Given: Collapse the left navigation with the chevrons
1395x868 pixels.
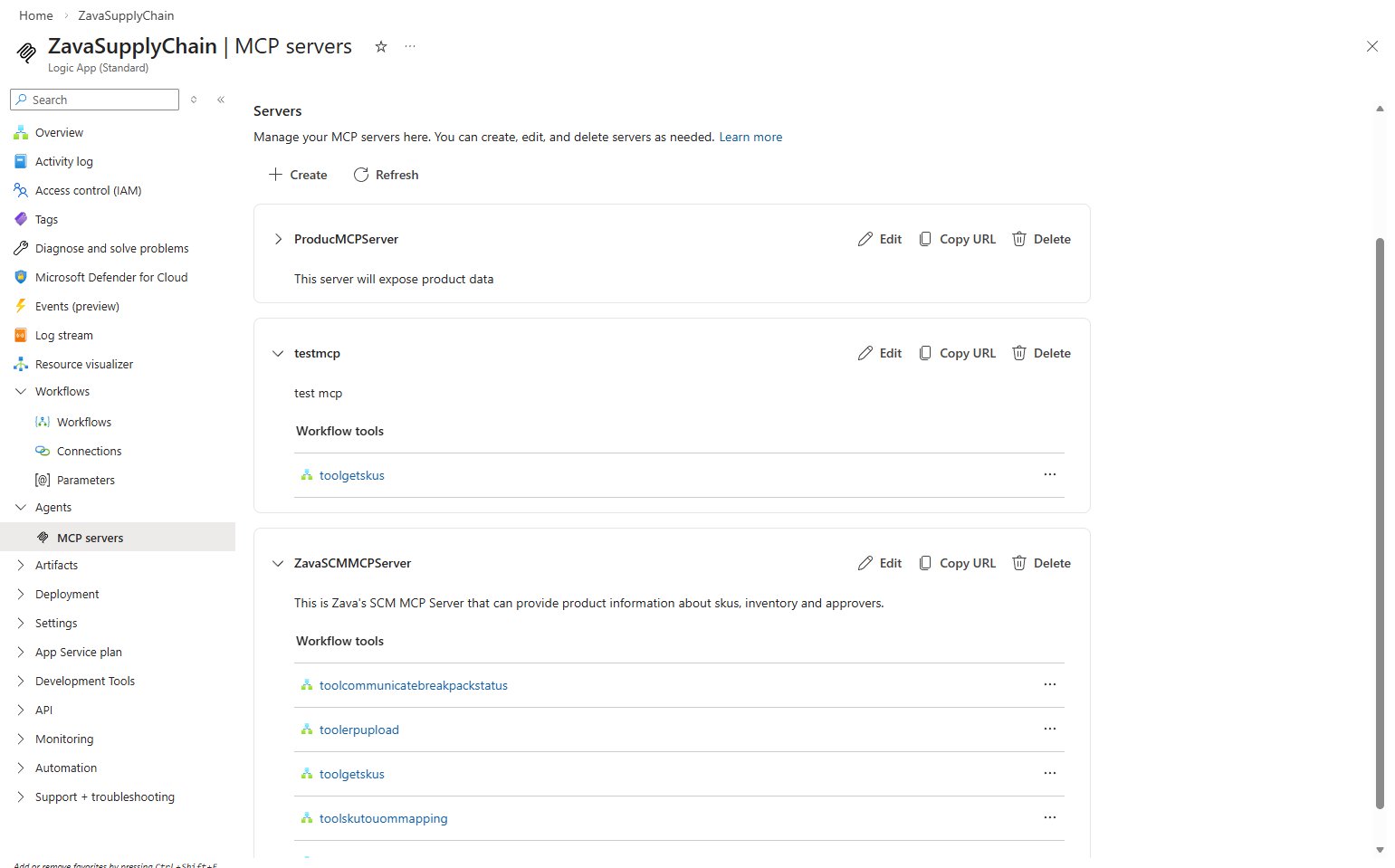Looking at the screenshot, I should (220, 100).
